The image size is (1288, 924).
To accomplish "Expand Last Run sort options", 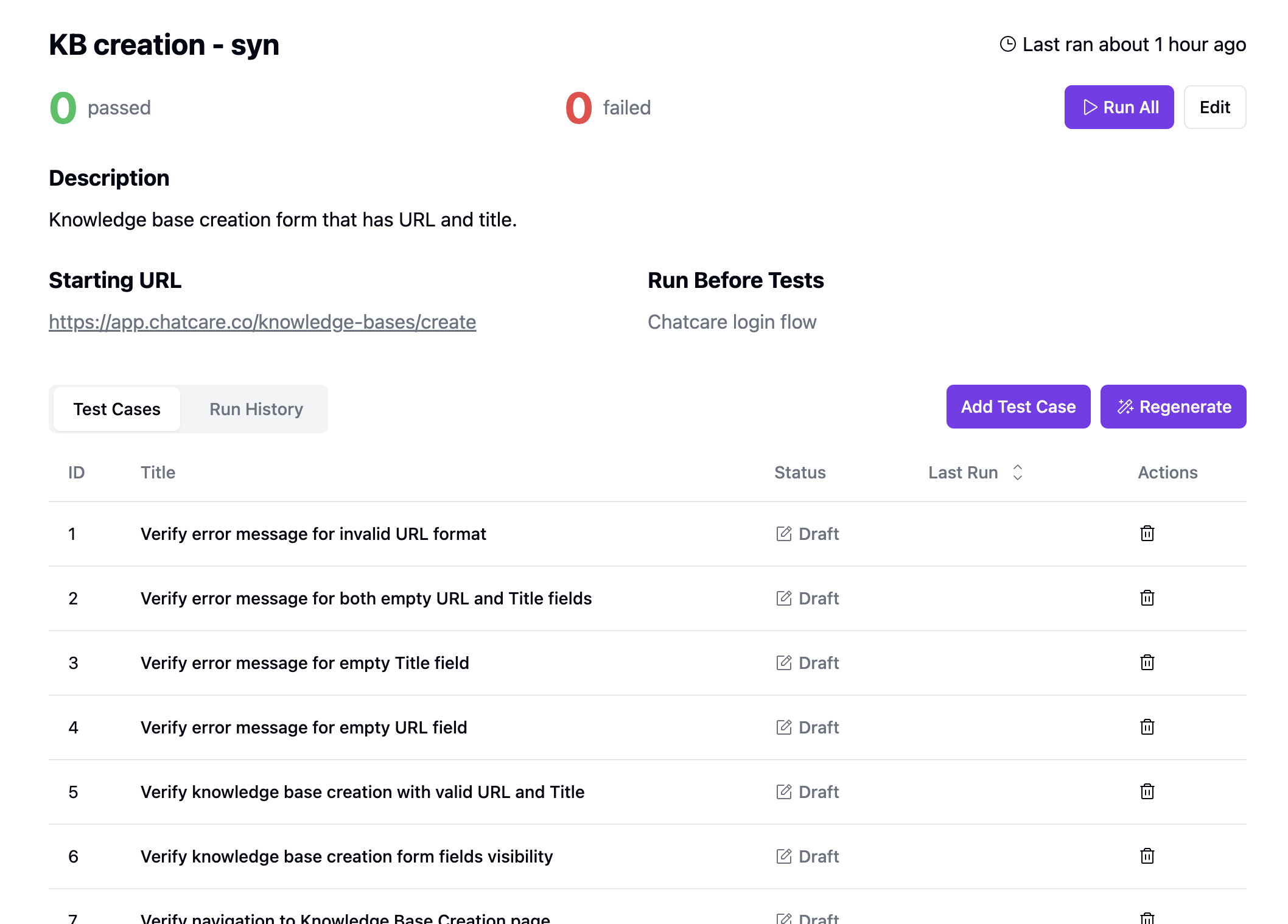I will coord(1018,471).
